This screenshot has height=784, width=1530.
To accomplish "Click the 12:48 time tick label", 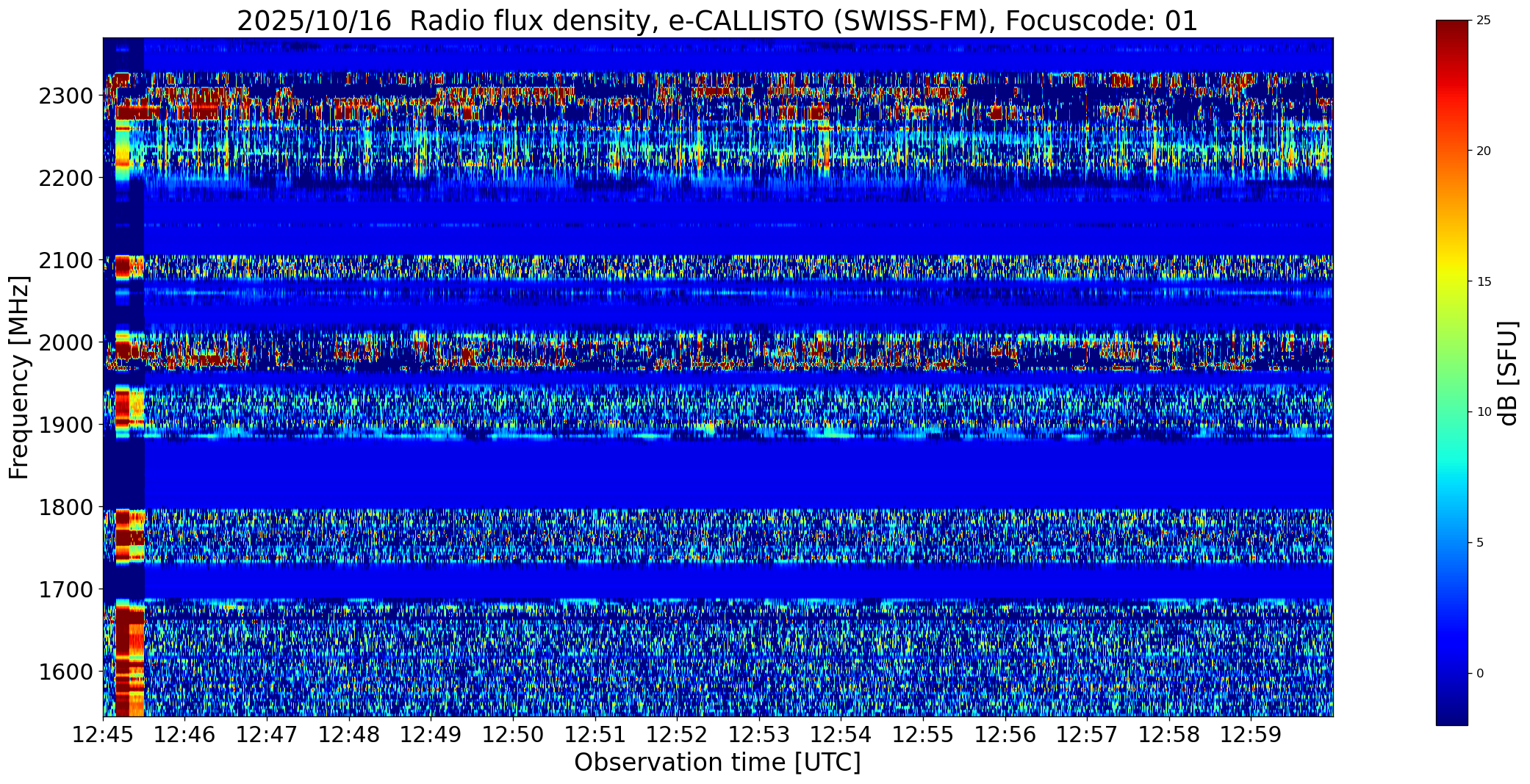I will click(x=349, y=734).
